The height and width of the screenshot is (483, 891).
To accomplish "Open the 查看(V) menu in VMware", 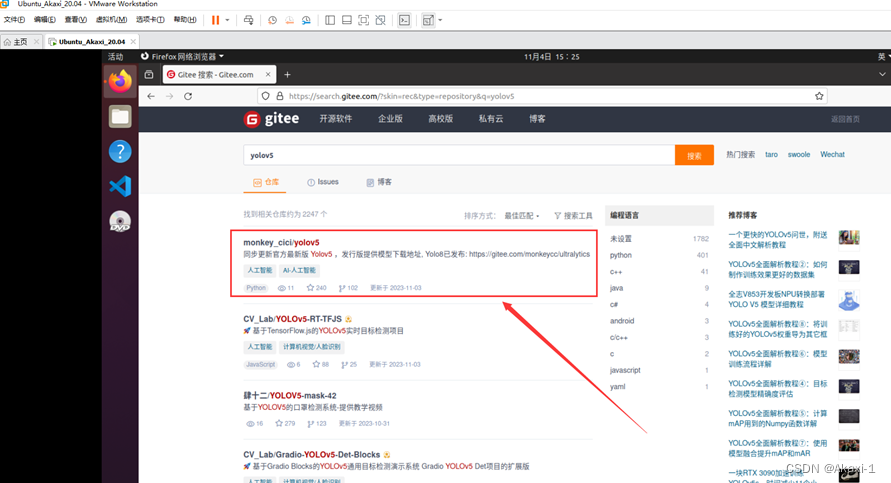I will click(76, 19).
